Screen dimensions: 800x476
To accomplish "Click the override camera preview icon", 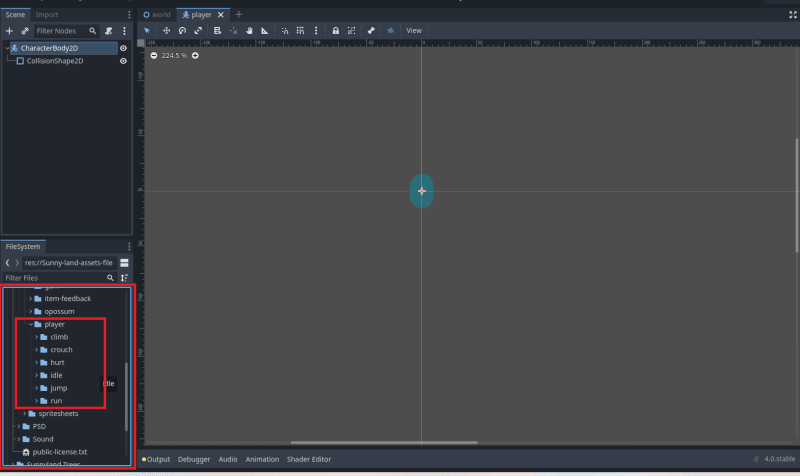I will point(390,31).
